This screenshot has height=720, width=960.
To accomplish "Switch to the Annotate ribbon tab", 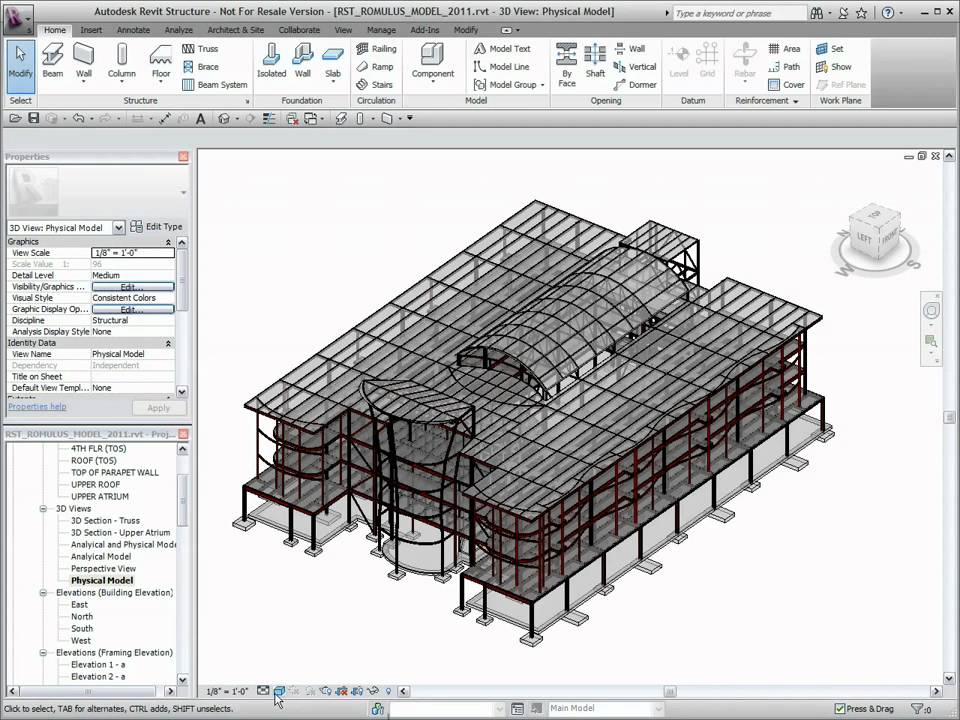I will point(133,29).
